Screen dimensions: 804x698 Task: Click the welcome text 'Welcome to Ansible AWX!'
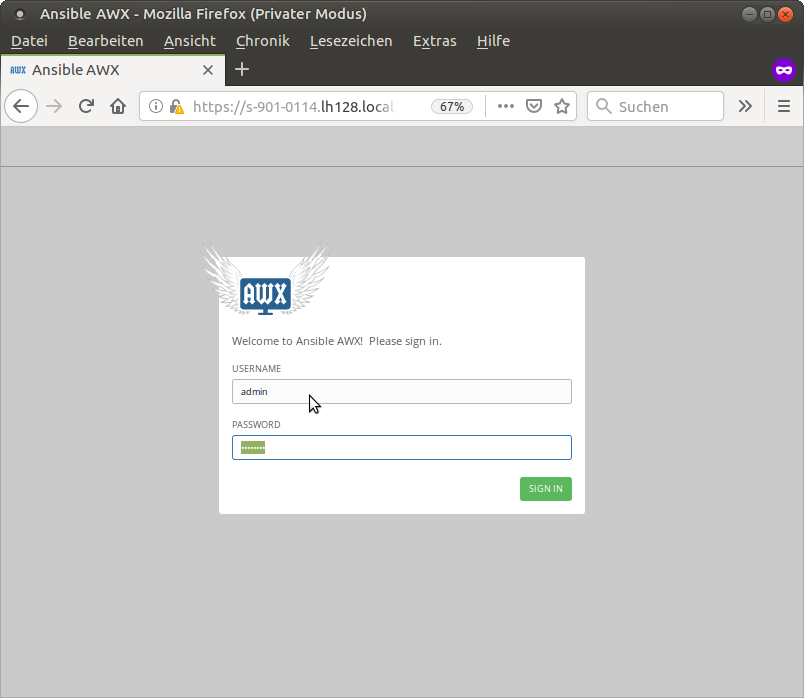click(297, 342)
